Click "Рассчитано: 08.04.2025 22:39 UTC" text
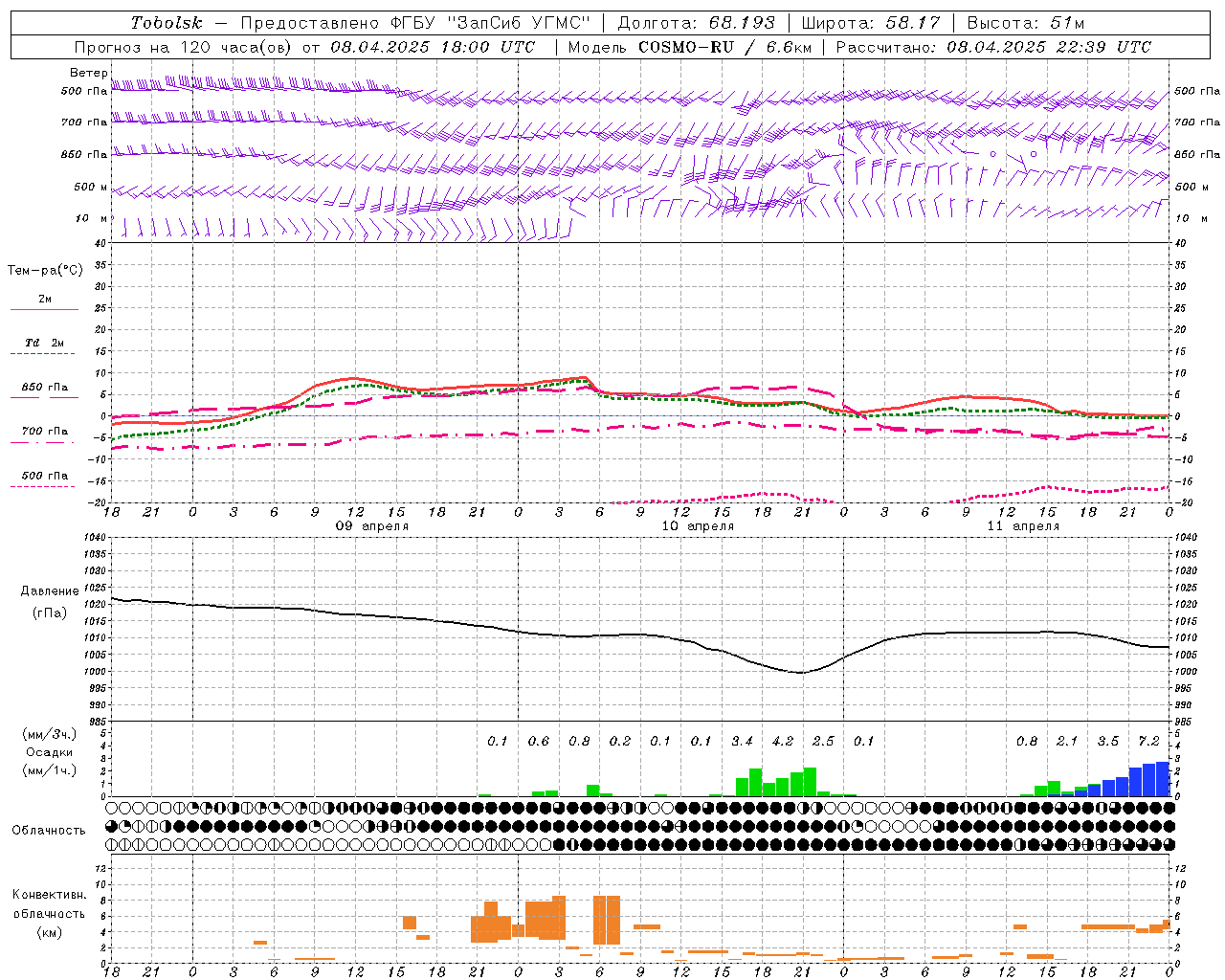The image size is (1225, 980). point(993,47)
